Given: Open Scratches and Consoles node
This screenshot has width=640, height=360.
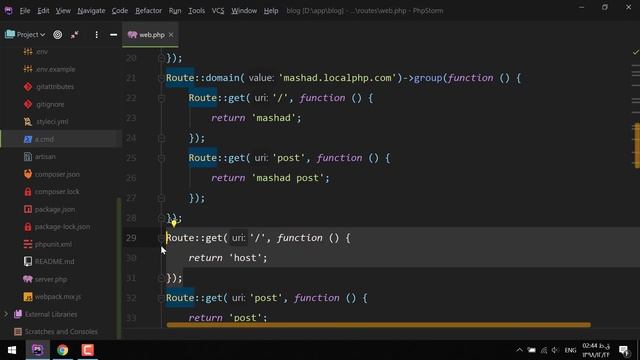Looking at the screenshot, I should [61, 331].
